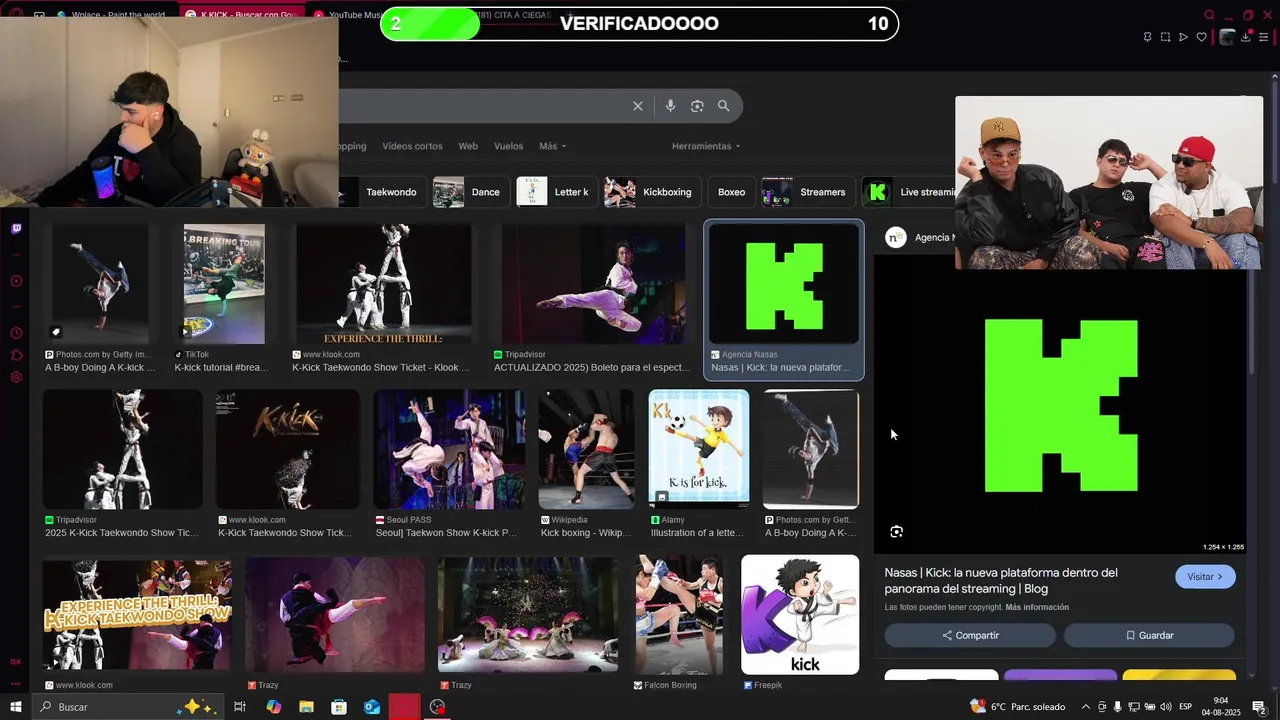Filter images by Kickboxing chip
Viewport: 1280px width, 720px height.
coord(652,192)
